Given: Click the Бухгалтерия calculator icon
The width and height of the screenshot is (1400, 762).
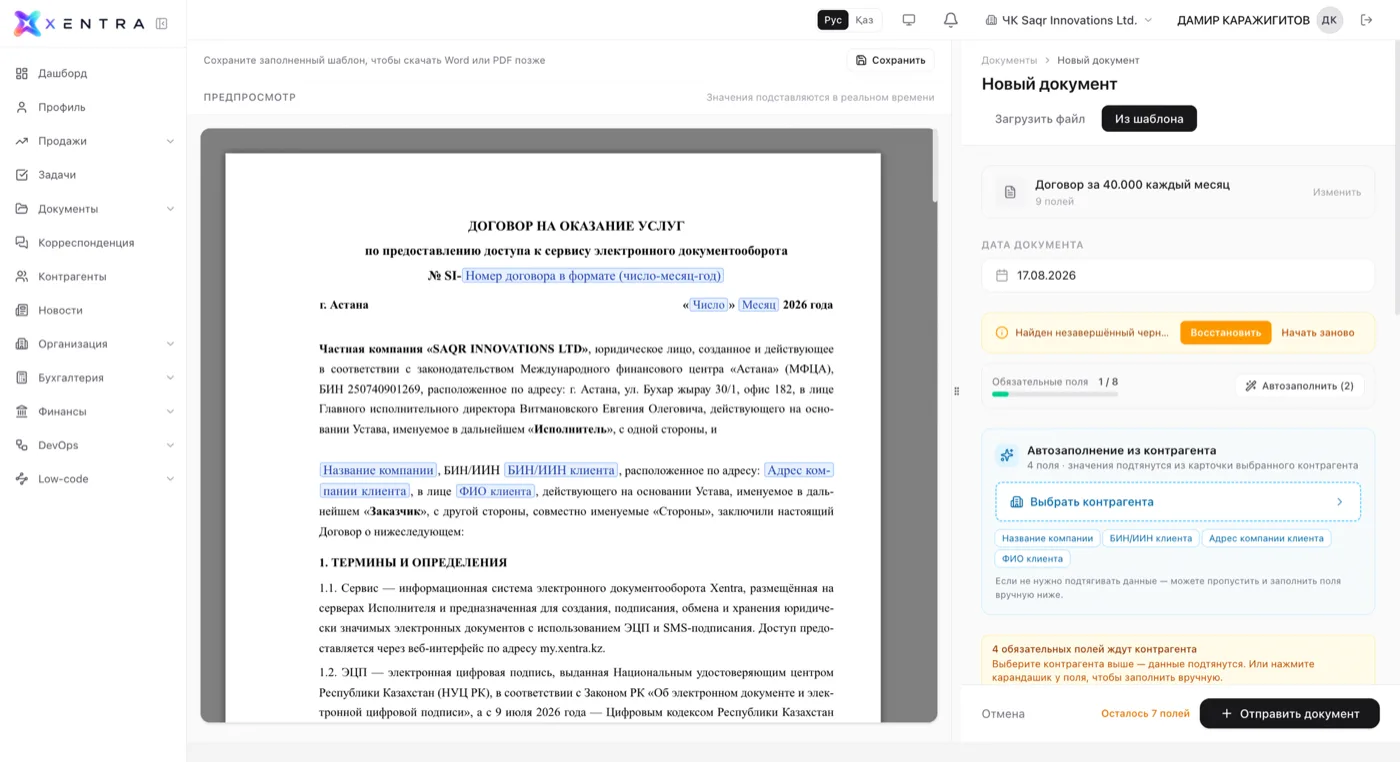Looking at the screenshot, I should tap(22, 378).
